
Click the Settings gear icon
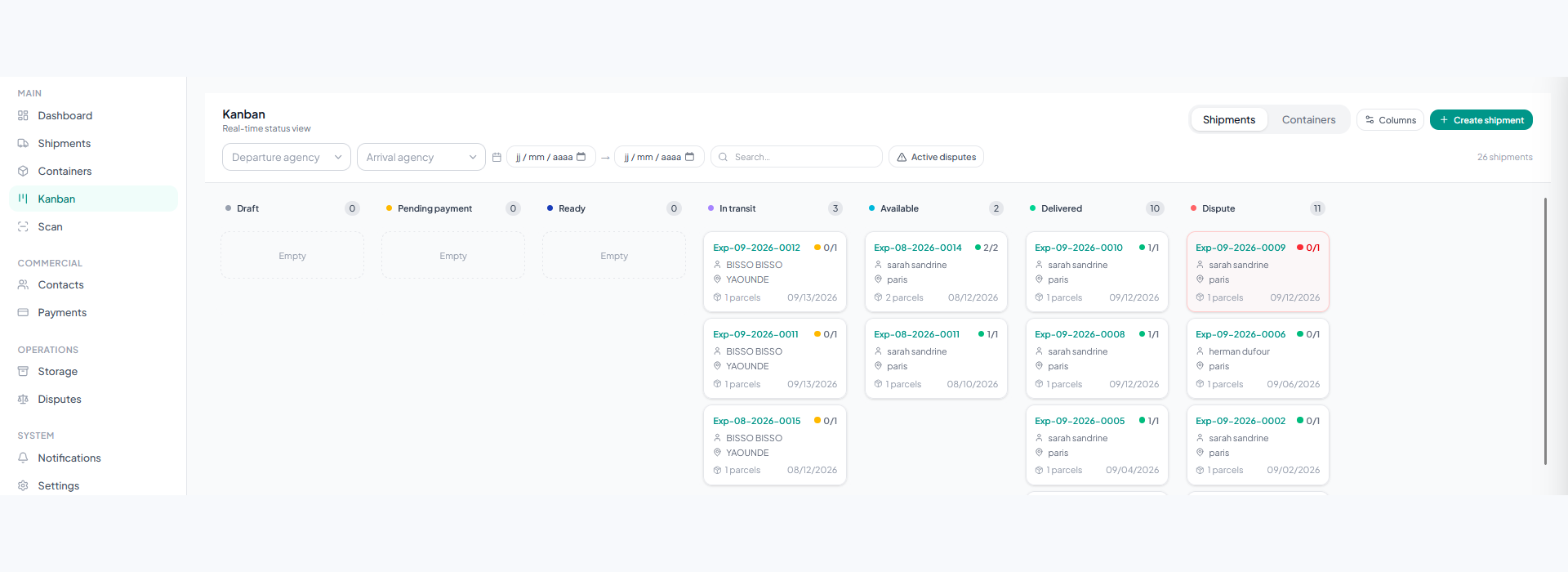point(23,485)
